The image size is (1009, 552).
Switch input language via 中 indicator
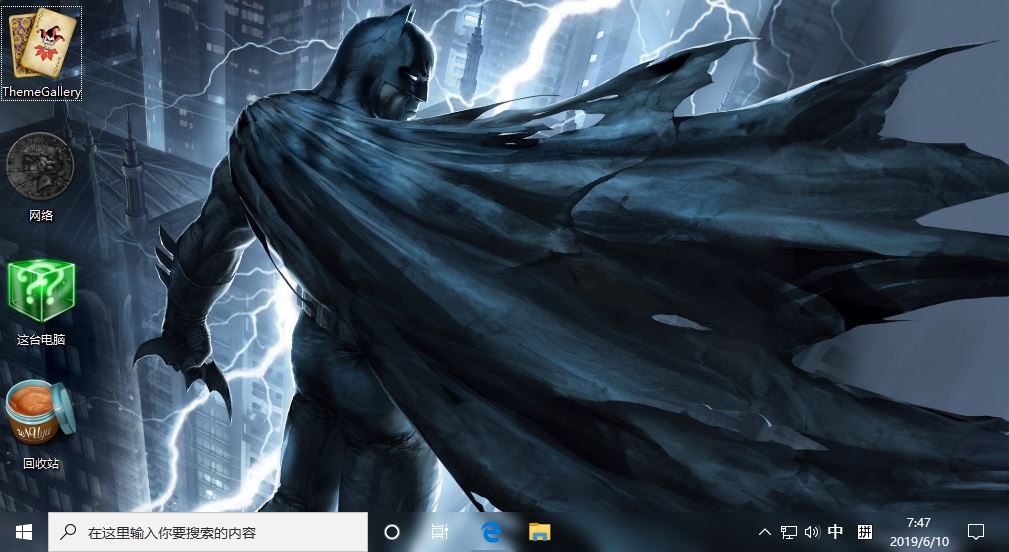pos(835,531)
